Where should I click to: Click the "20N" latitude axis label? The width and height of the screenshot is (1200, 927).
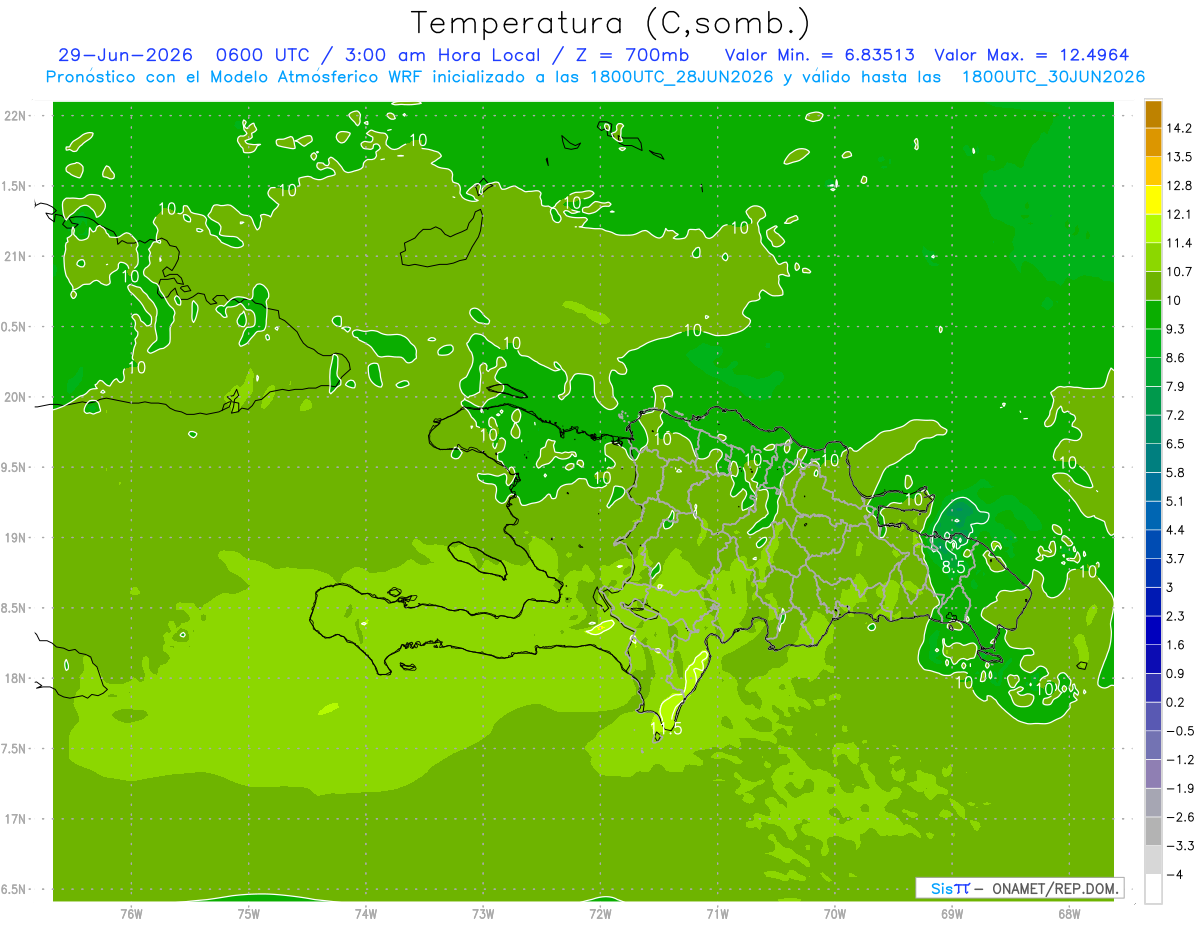(x=15, y=397)
